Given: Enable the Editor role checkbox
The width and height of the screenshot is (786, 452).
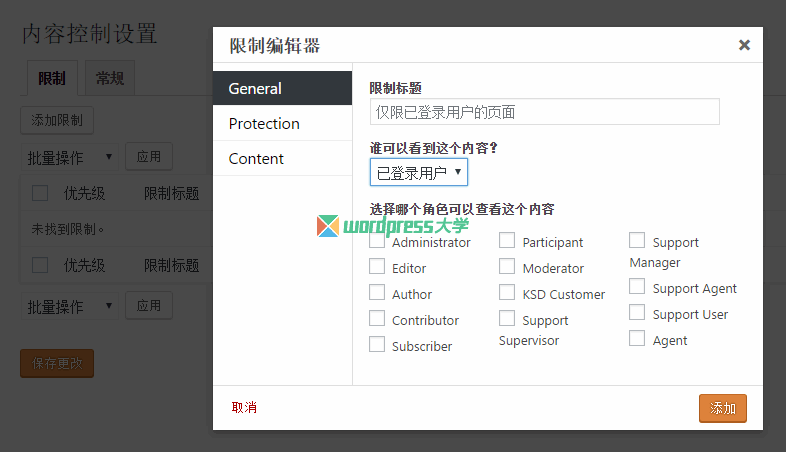Looking at the screenshot, I should coord(377,267).
